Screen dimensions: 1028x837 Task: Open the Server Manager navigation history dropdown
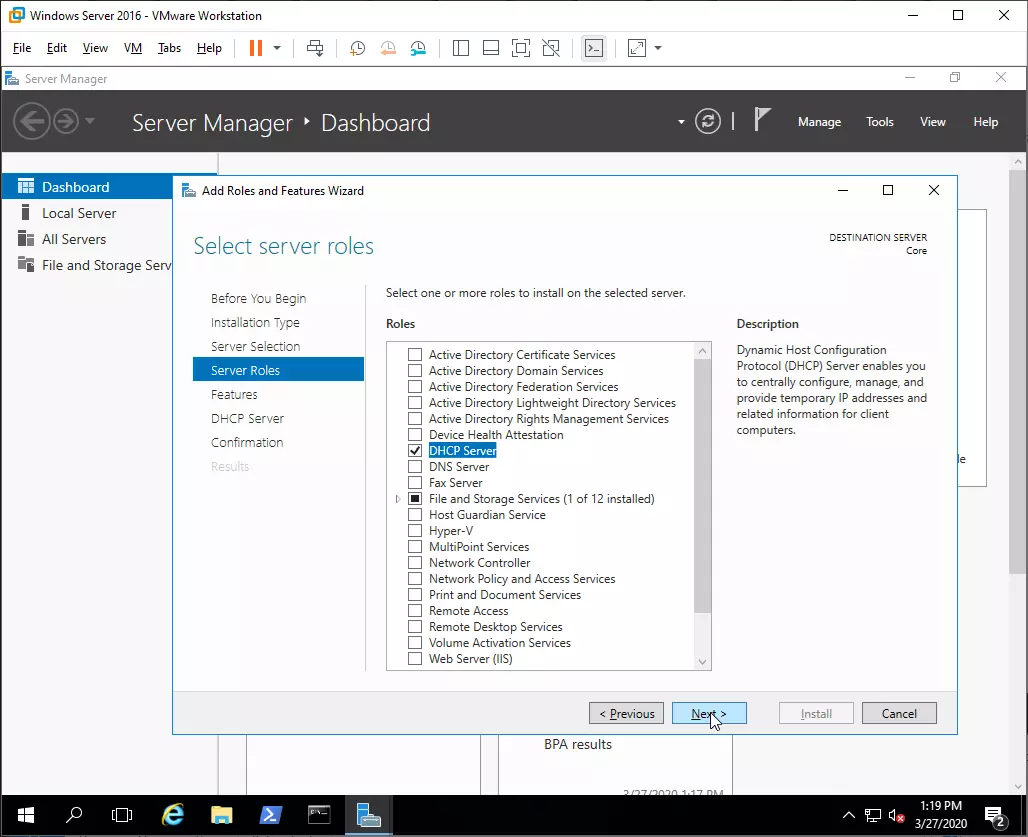tap(90, 121)
